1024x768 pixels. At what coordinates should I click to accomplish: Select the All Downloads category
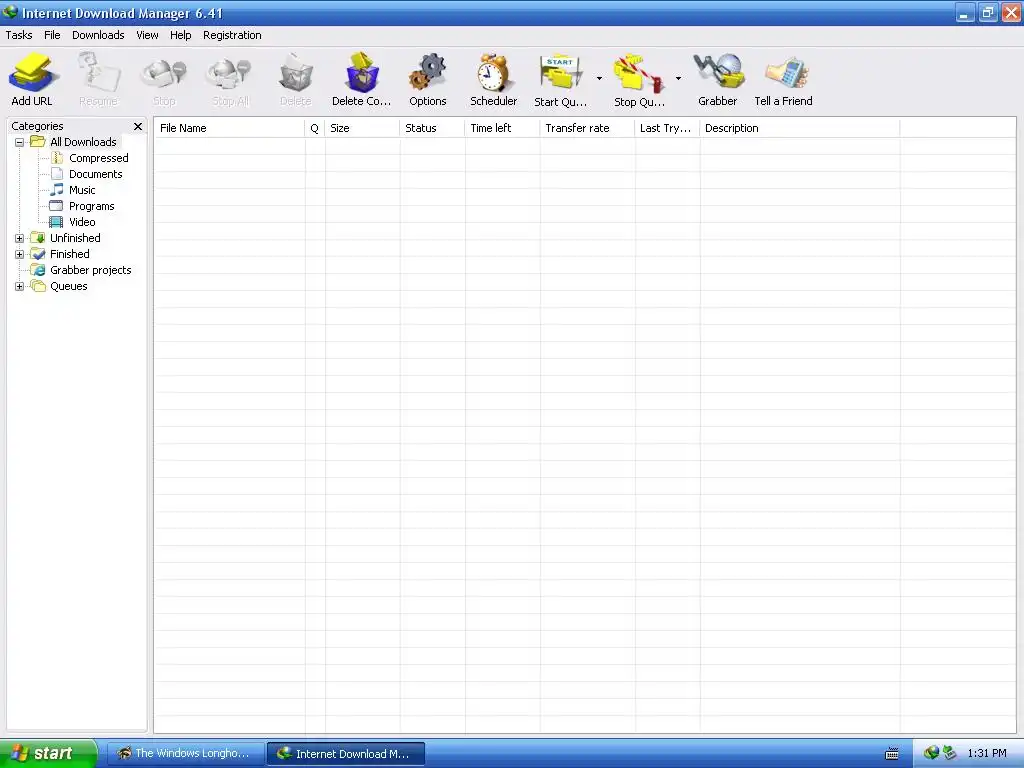coord(83,142)
